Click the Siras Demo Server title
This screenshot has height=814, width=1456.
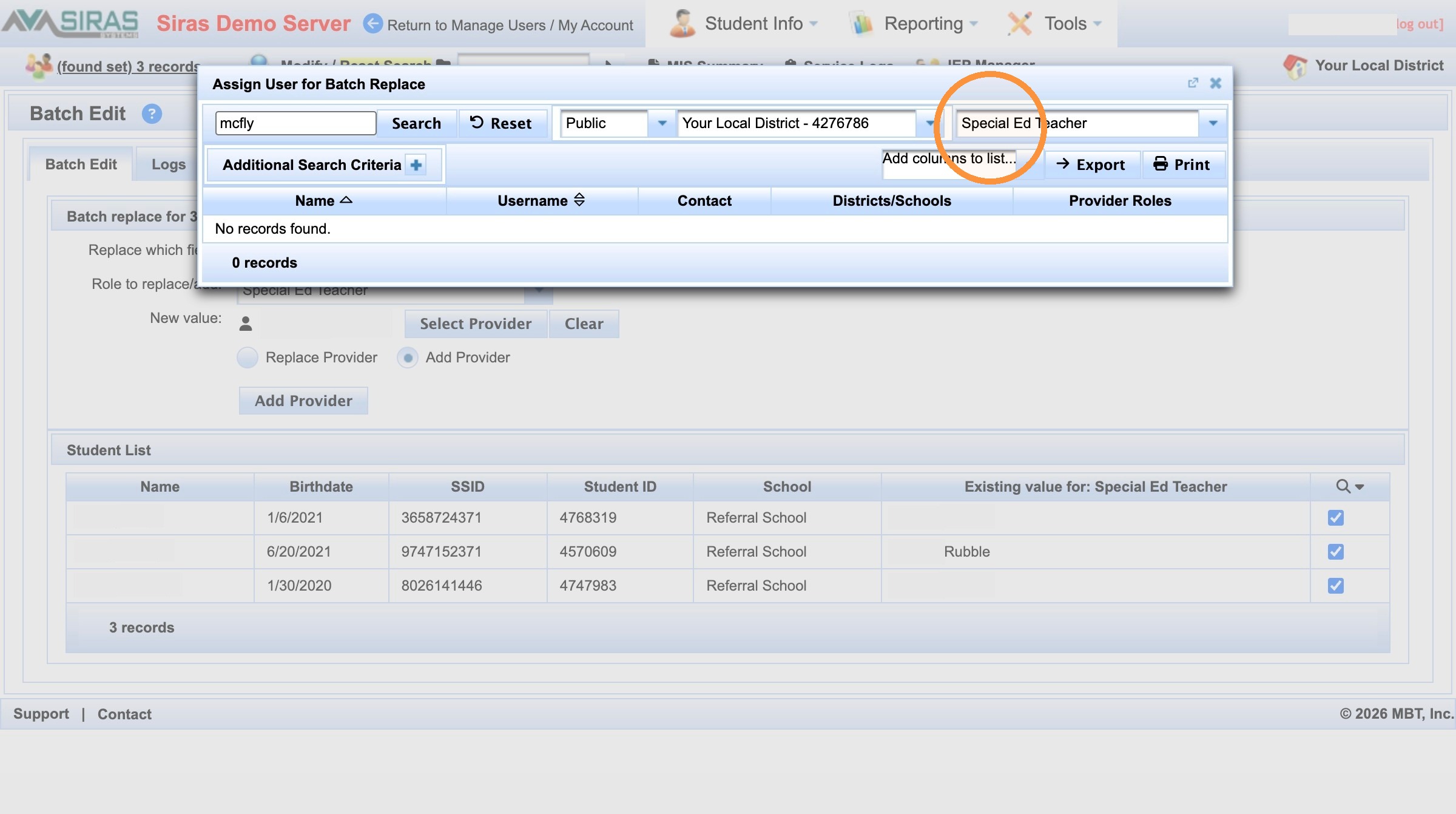(254, 24)
